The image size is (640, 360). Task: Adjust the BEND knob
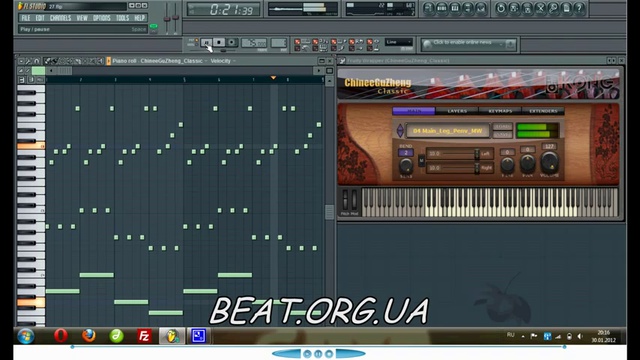coord(406,166)
